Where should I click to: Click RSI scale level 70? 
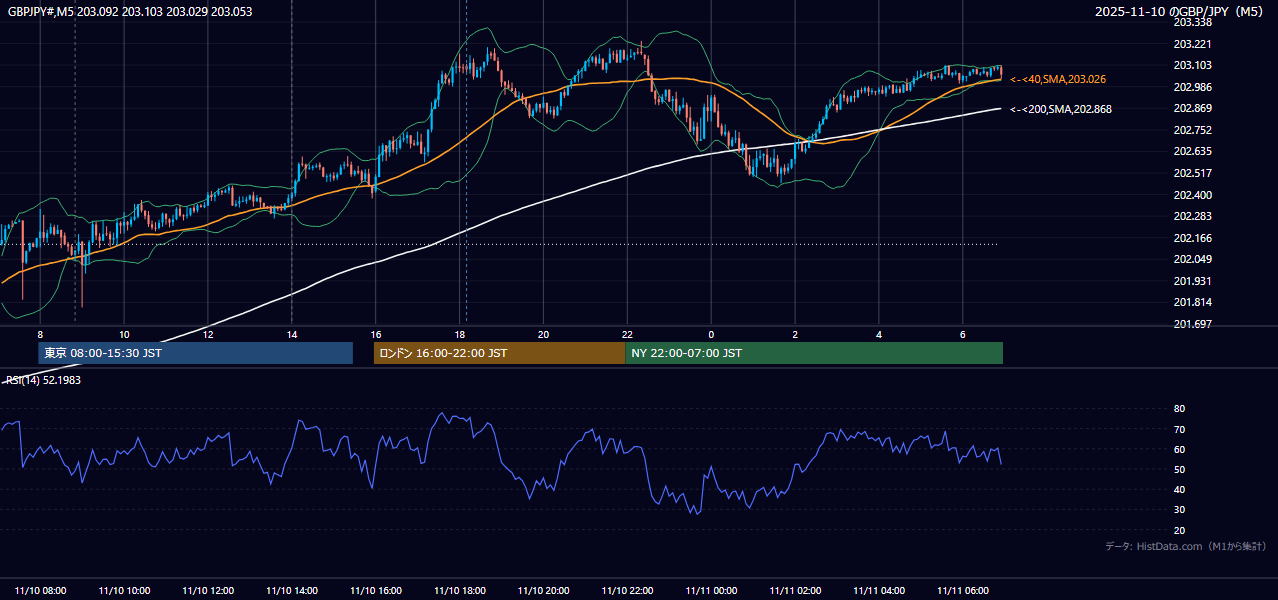[x=1179, y=429]
